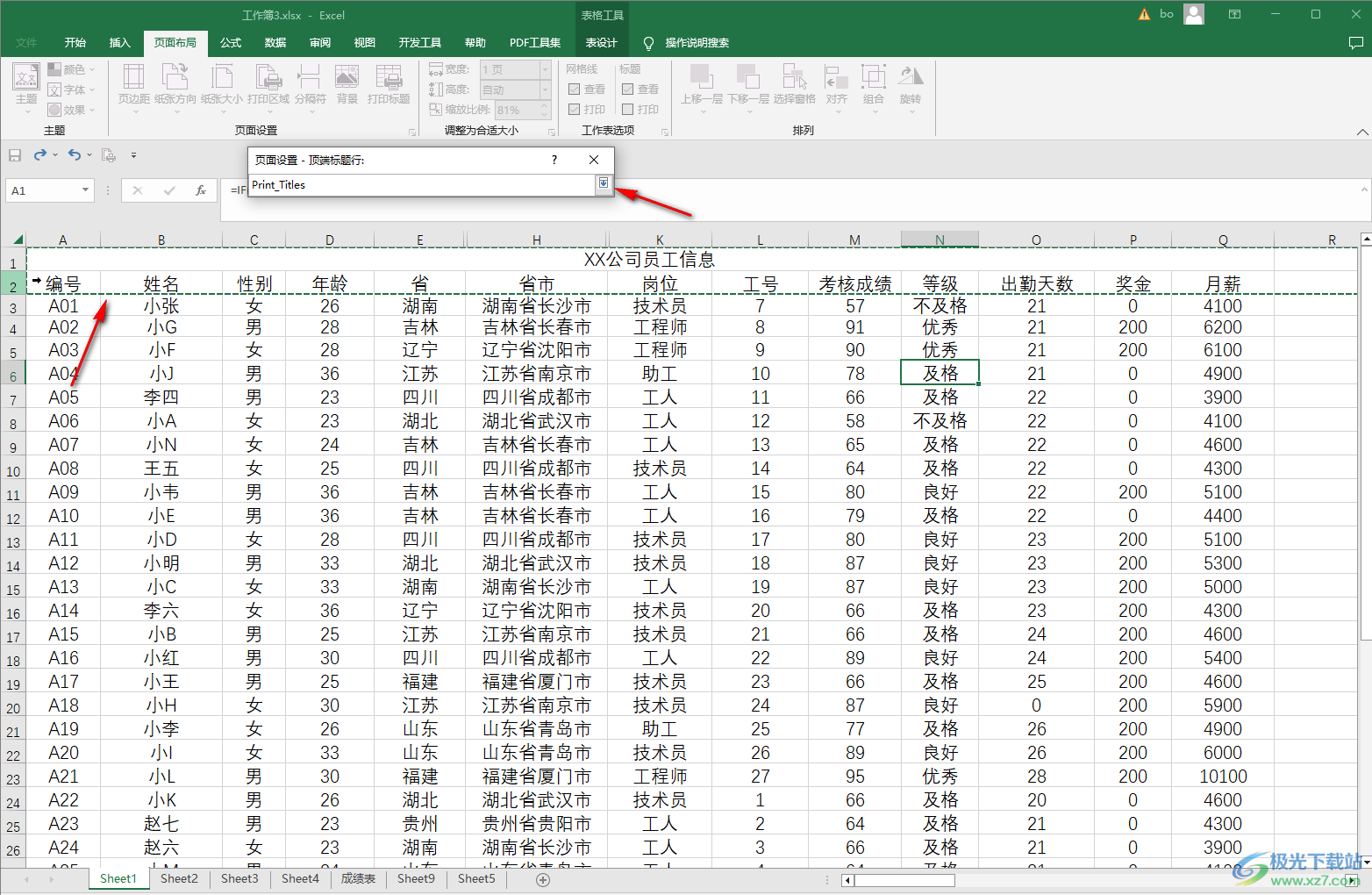Switch to the 成绩表 worksheet tab
This screenshot has height=895, width=1372.
point(359,878)
